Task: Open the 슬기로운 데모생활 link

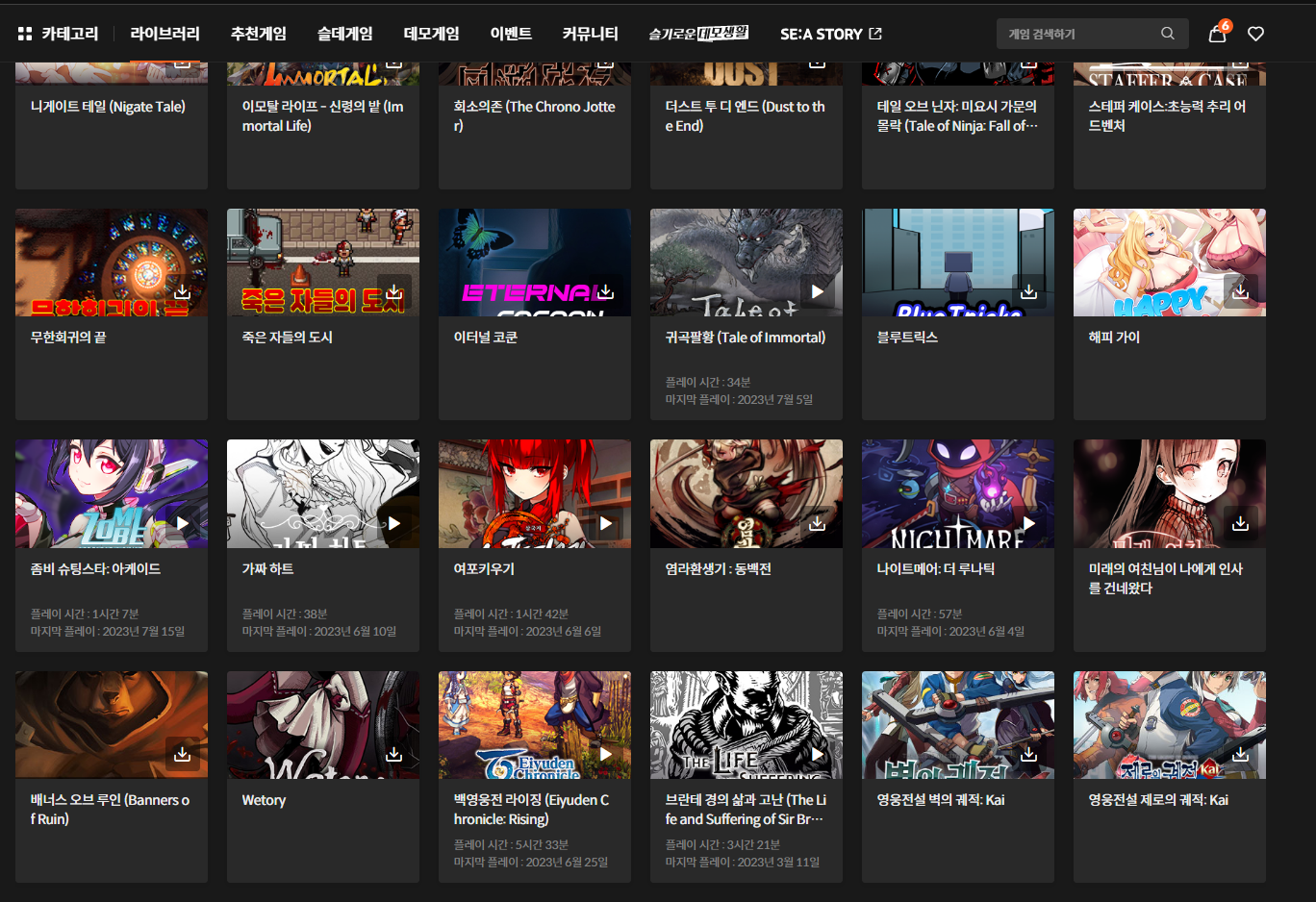Action: tap(697, 34)
